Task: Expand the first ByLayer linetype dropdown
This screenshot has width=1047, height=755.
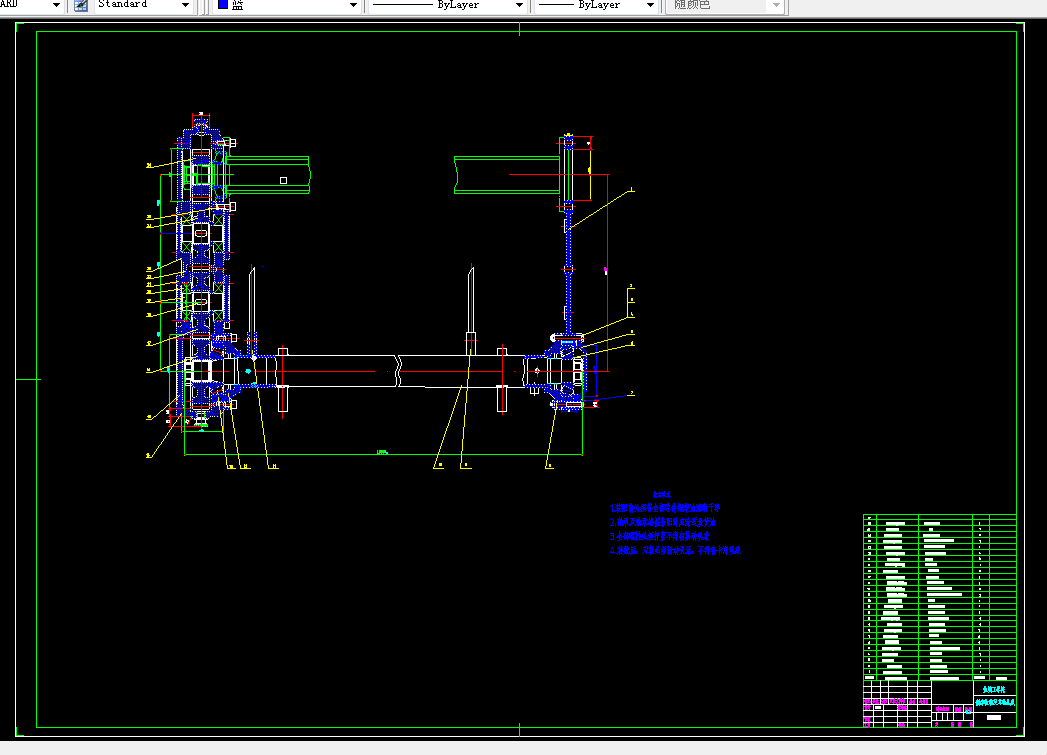Action: click(519, 5)
